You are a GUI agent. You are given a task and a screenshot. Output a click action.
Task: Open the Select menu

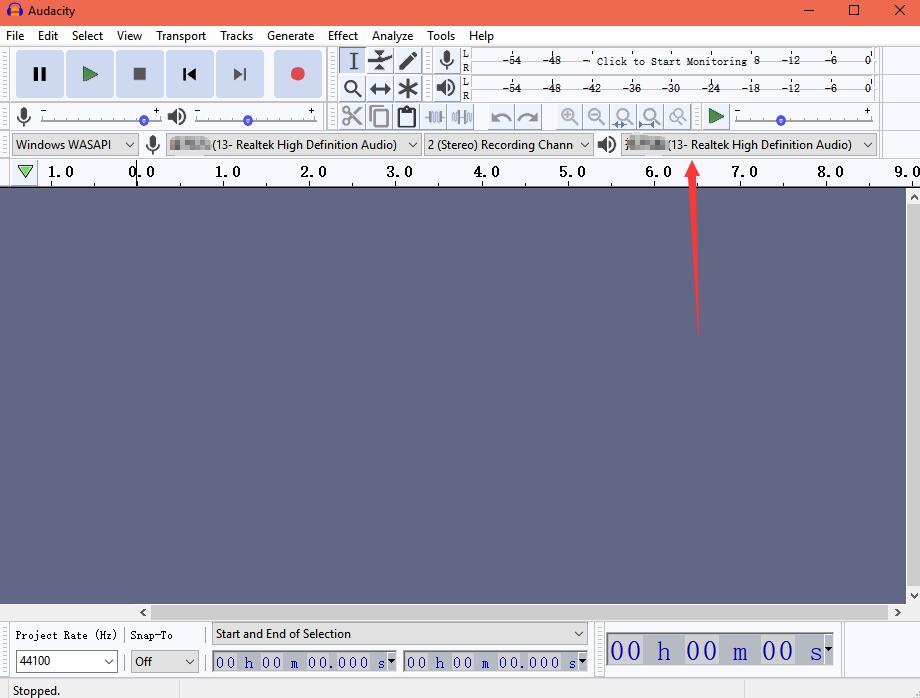(87, 36)
